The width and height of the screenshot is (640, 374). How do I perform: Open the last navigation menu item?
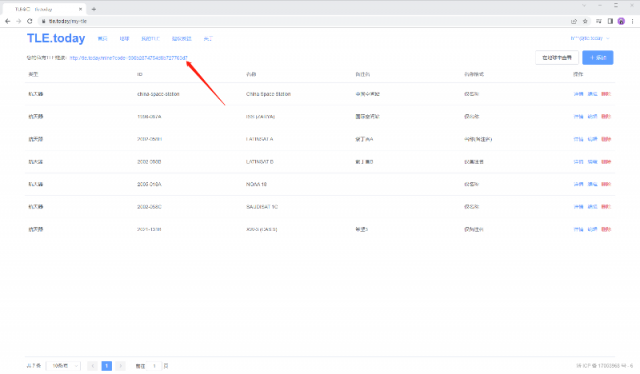coord(208,38)
